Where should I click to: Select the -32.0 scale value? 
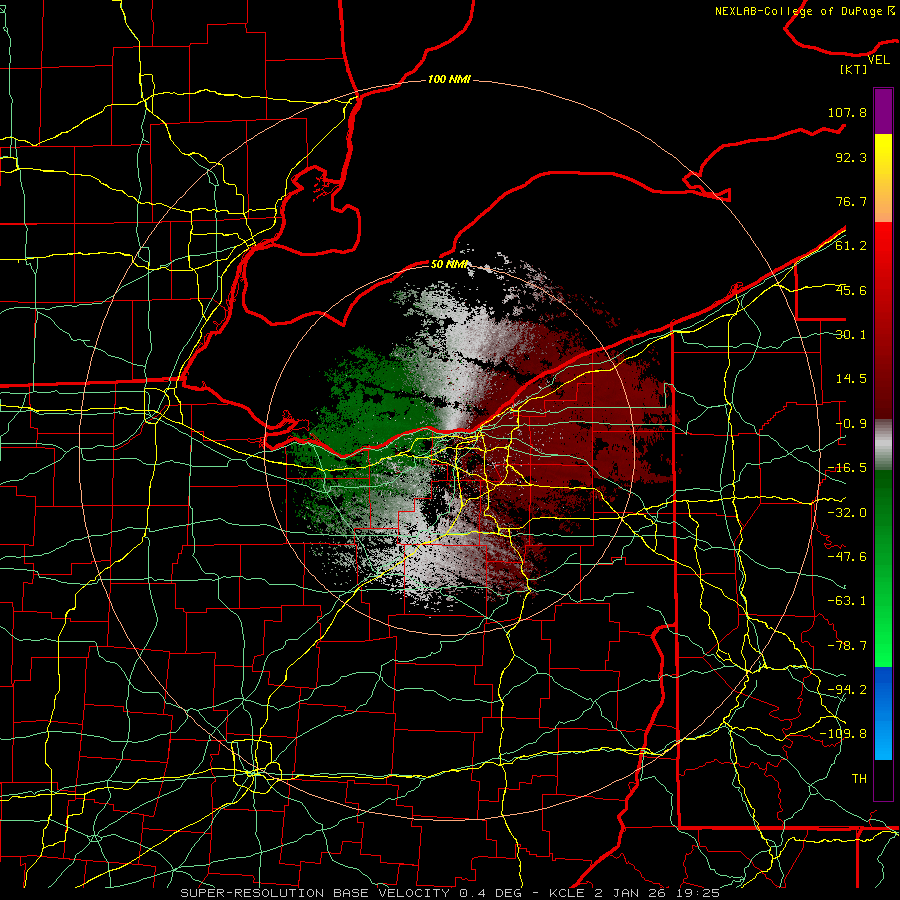(847, 513)
